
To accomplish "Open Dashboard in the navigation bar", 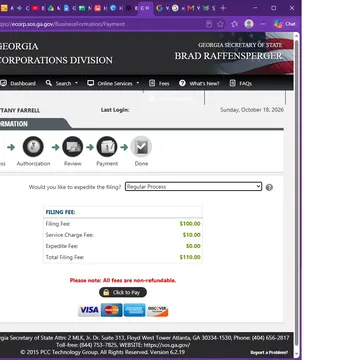I will [x=18, y=83].
